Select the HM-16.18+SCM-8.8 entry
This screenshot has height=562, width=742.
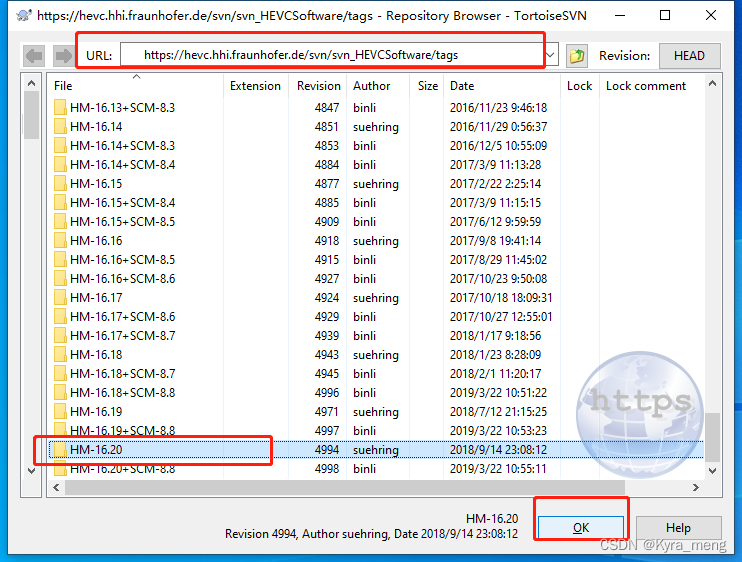tap(123, 392)
